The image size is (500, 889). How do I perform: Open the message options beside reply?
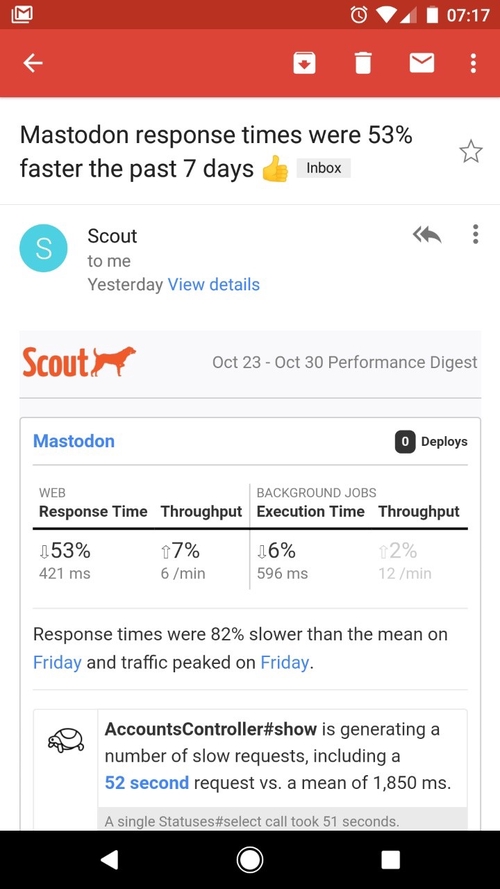[475, 234]
